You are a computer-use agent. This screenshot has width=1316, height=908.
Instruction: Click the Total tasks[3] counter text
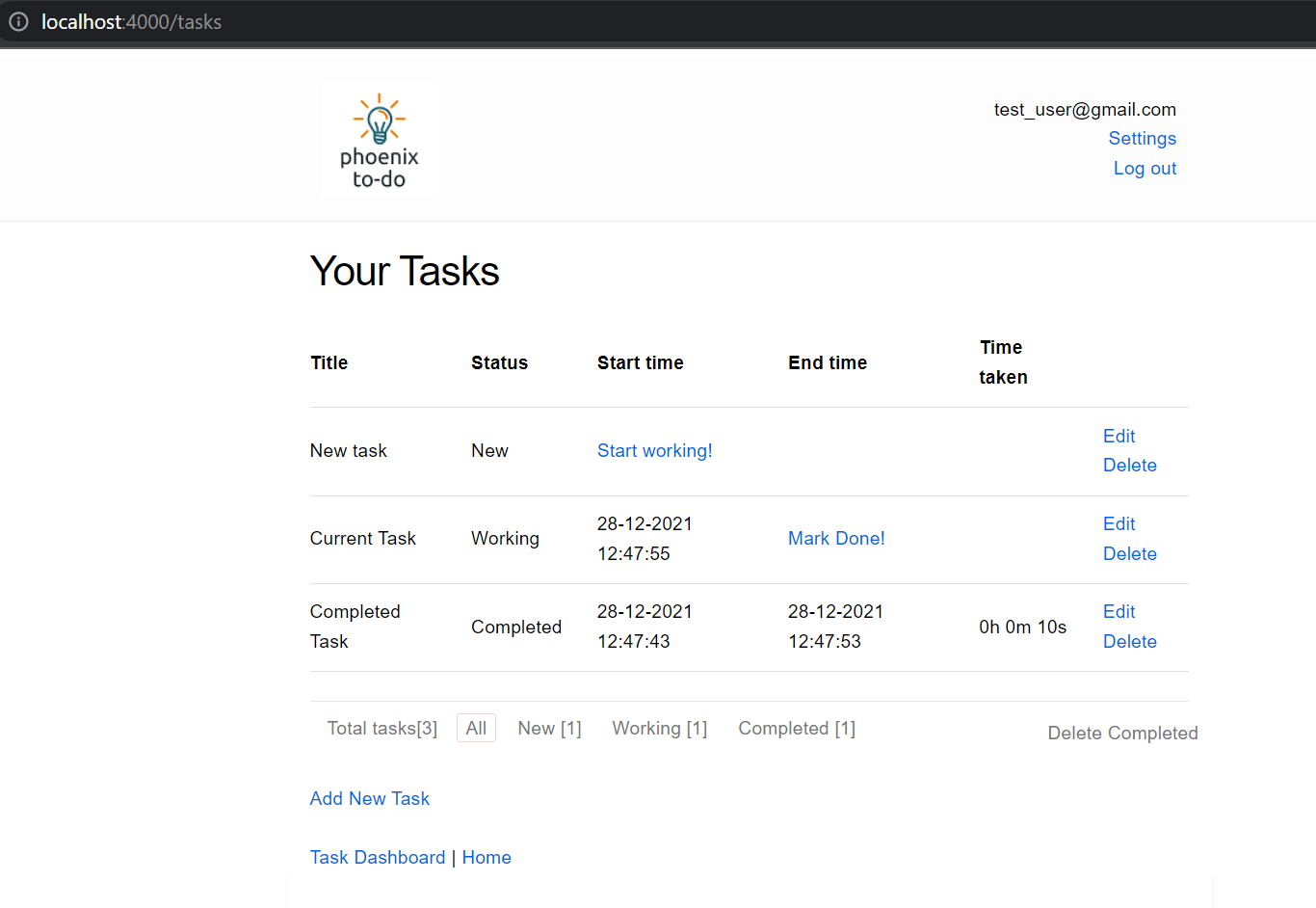pos(382,728)
